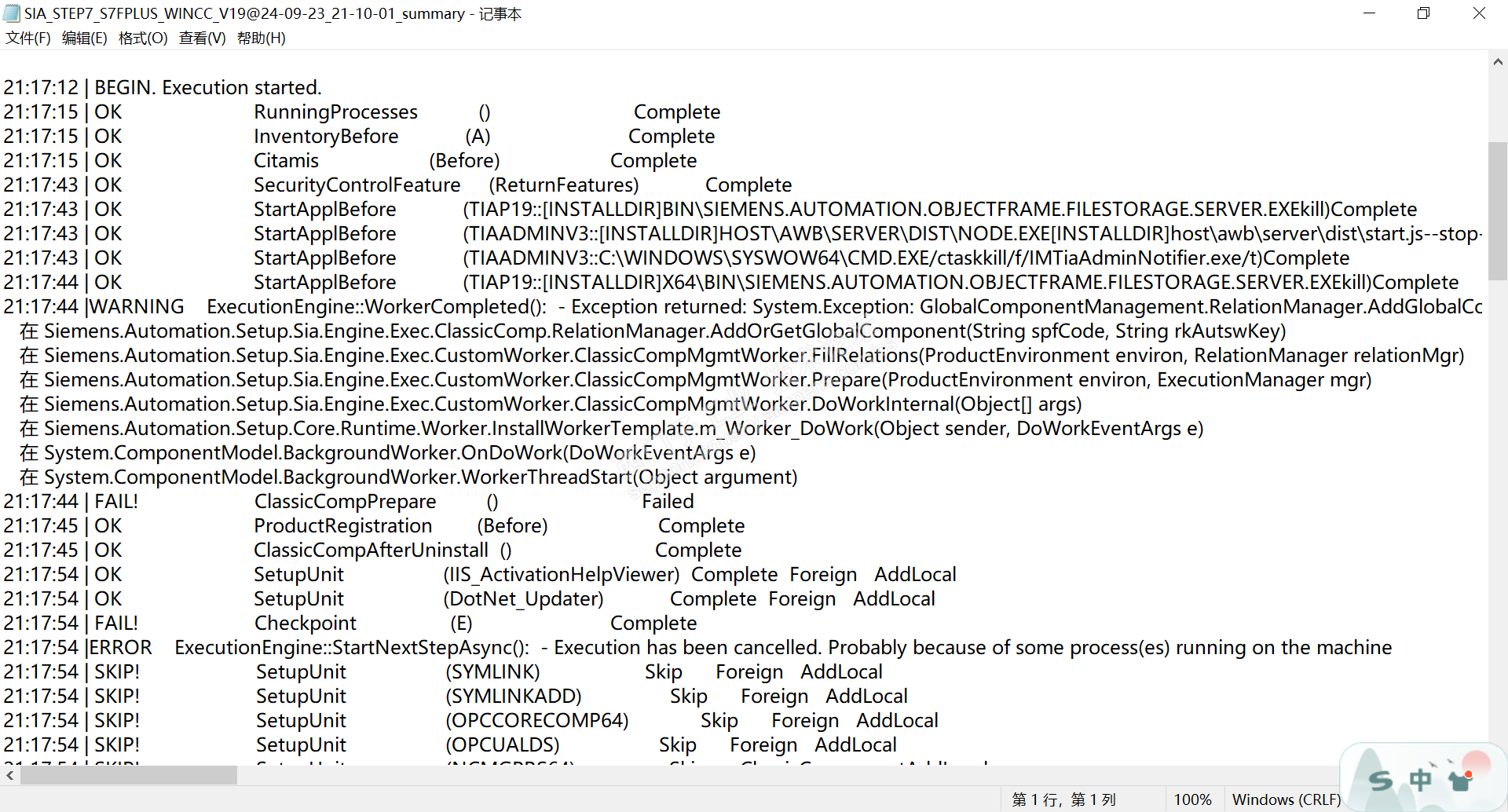Click the vertical scrollbar up arrow
The image size is (1508, 812).
[1498, 62]
